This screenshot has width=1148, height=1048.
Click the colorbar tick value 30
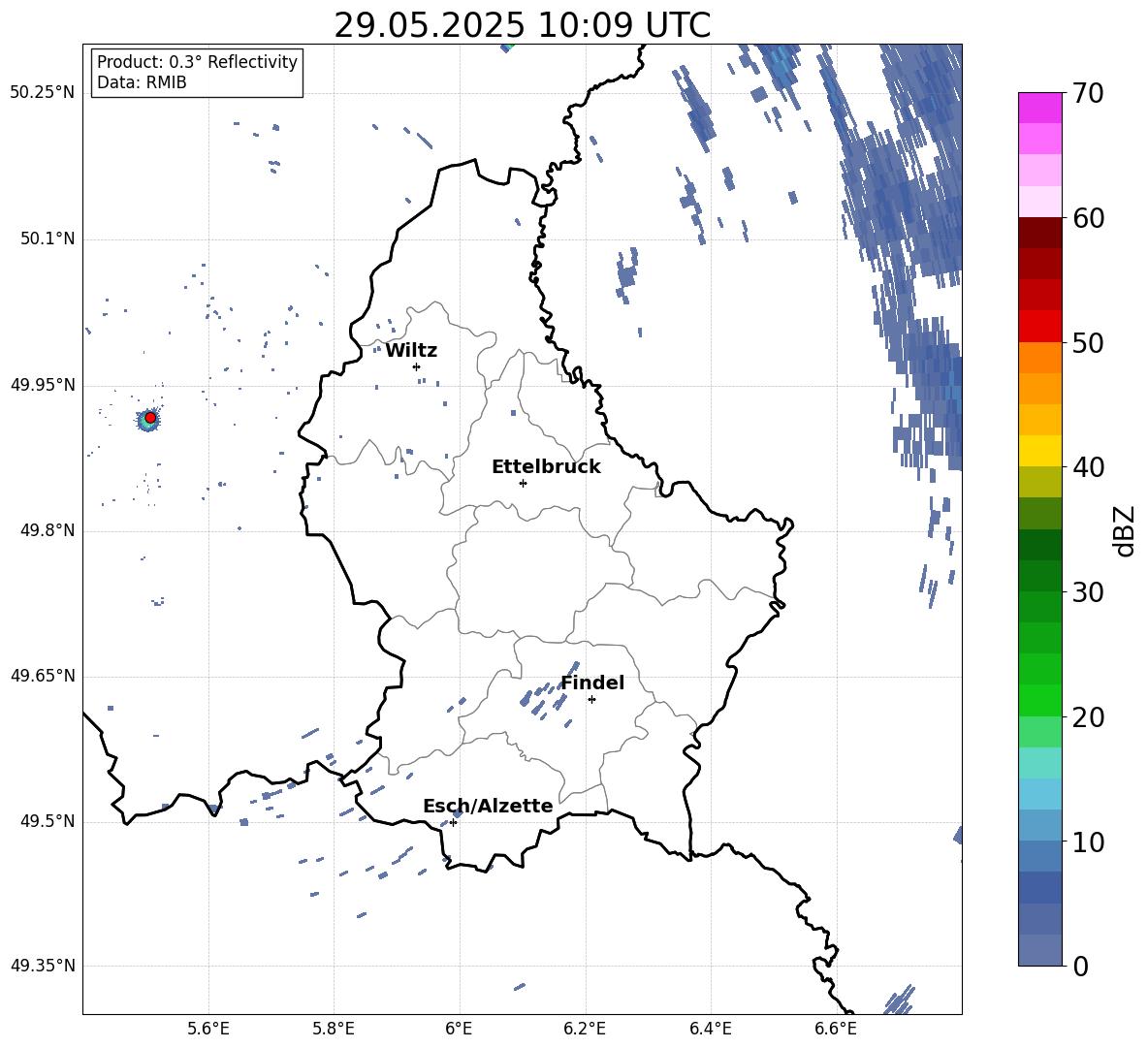tap(1088, 592)
